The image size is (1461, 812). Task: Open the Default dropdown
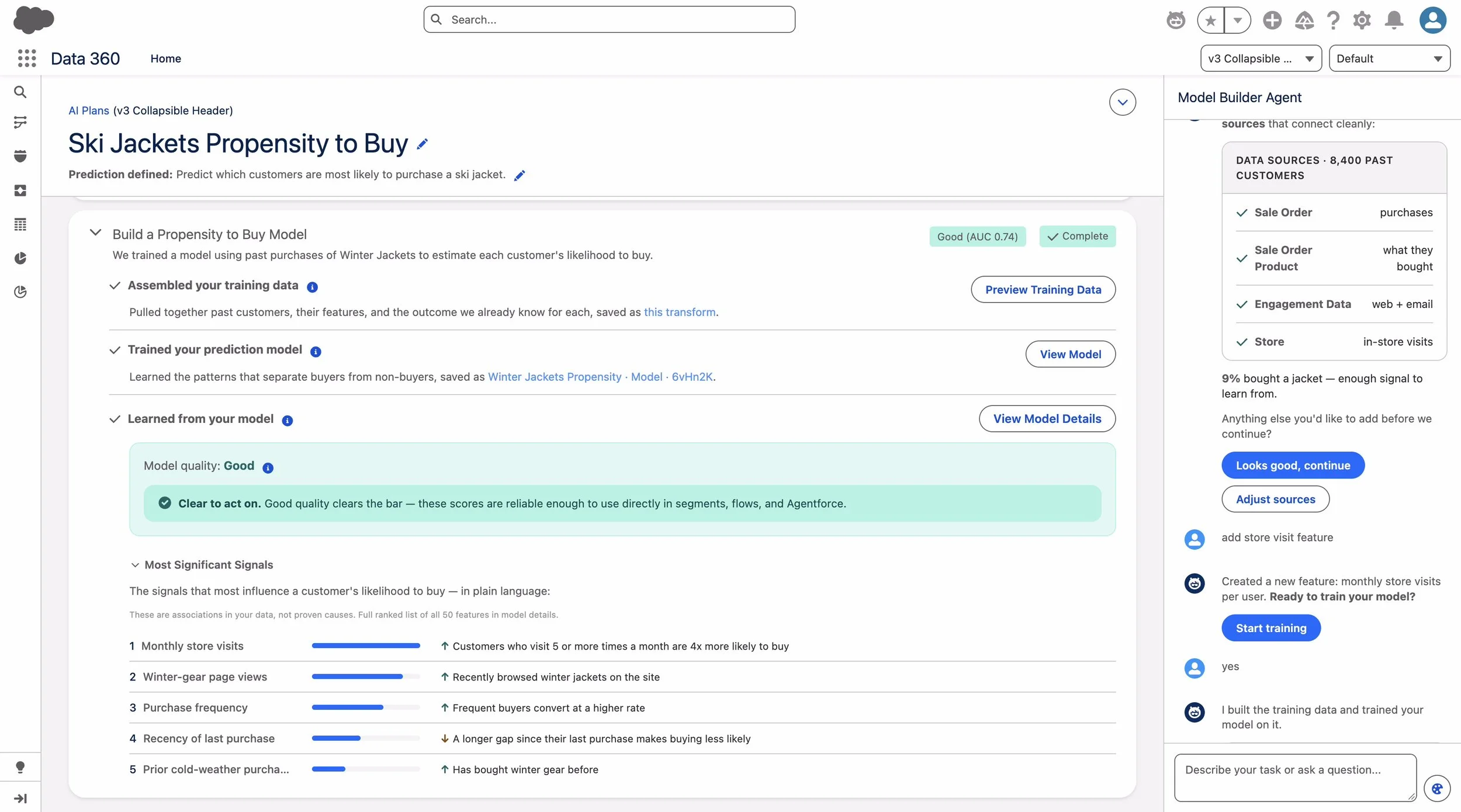point(1390,58)
